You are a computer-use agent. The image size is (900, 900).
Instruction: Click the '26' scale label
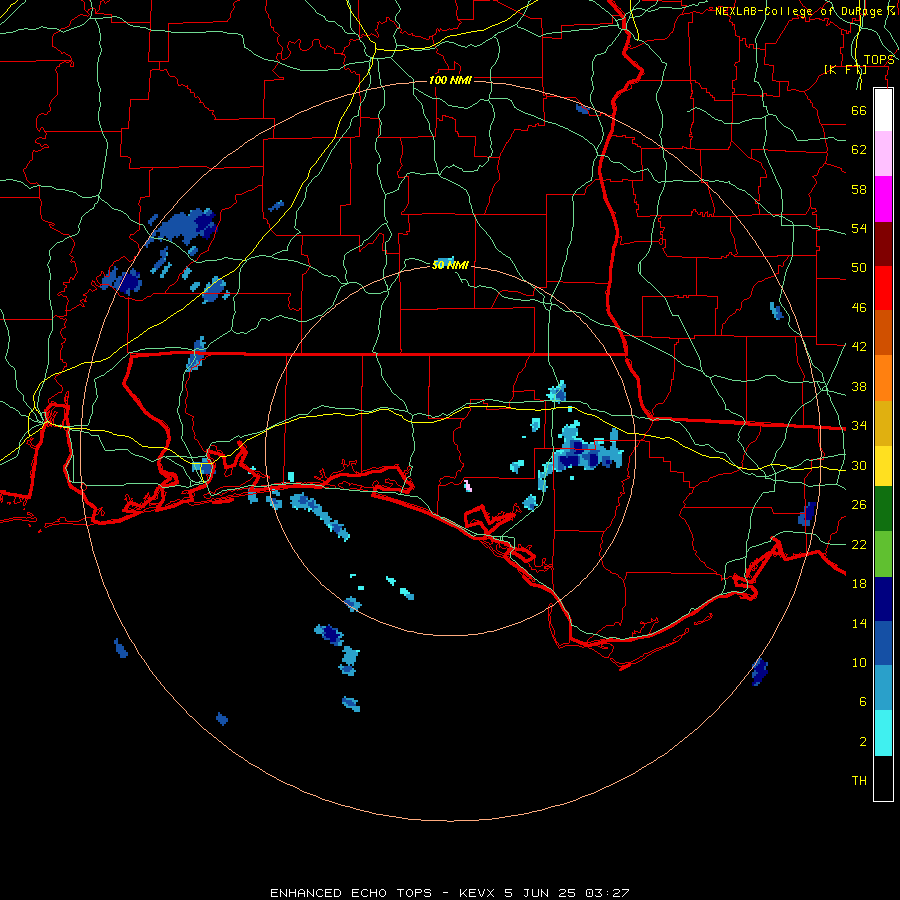tap(859, 505)
